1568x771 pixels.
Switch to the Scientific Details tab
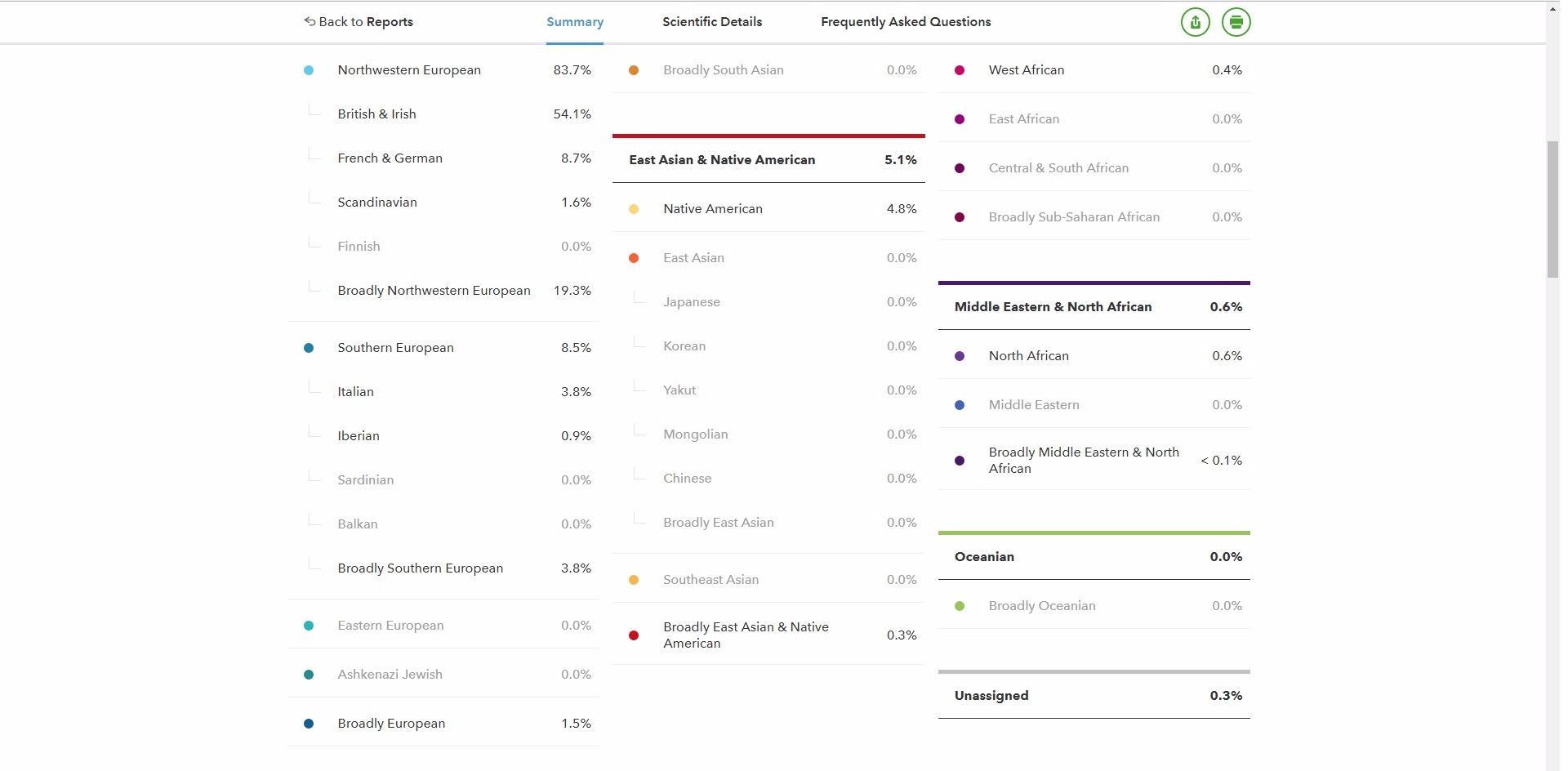(x=712, y=22)
